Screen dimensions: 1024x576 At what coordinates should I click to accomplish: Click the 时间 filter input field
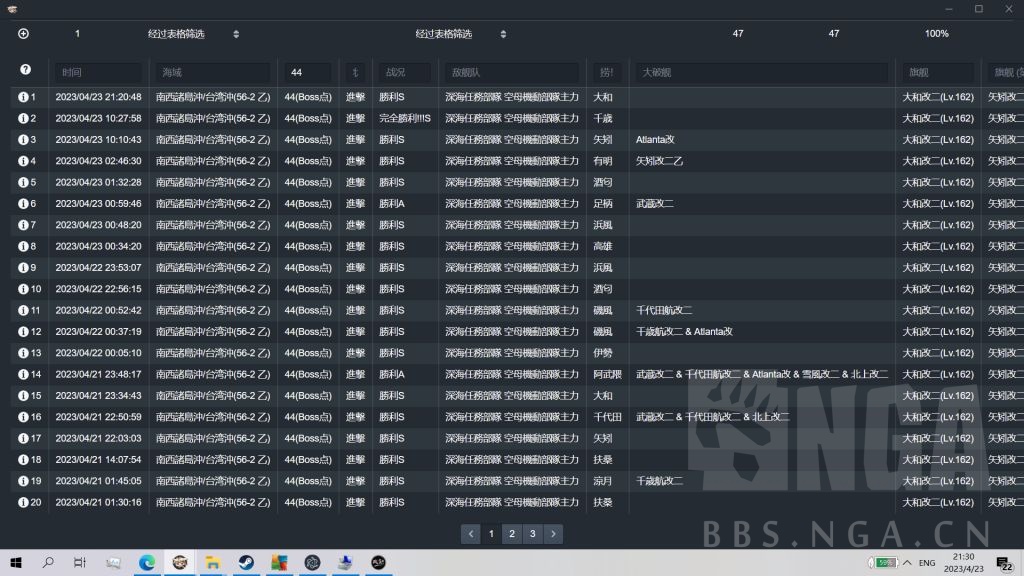(98, 73)
